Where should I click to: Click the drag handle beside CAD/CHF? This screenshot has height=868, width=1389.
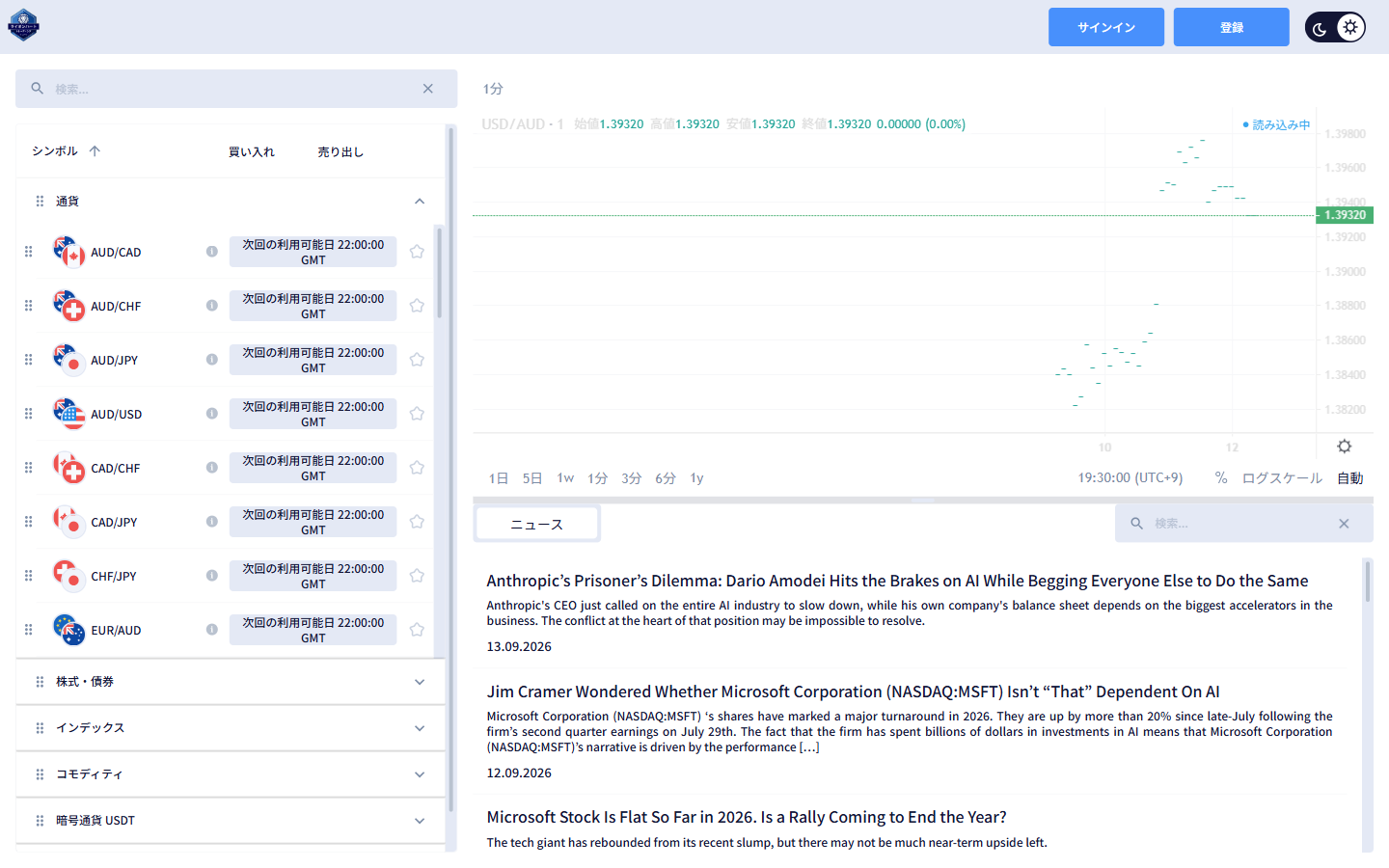pos(29,468)
